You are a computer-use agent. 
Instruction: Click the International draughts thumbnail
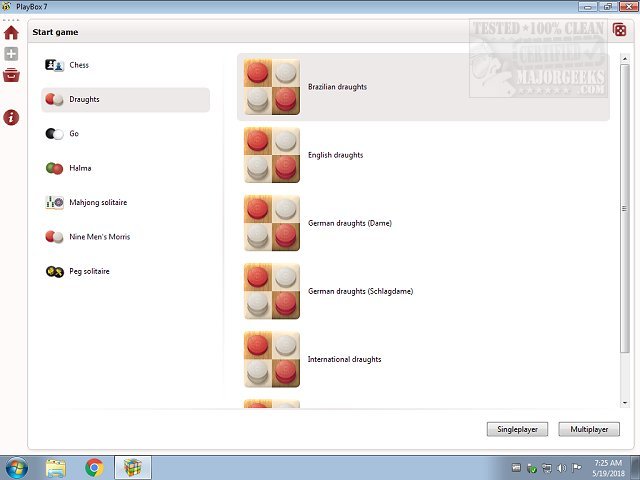point(272,360)
